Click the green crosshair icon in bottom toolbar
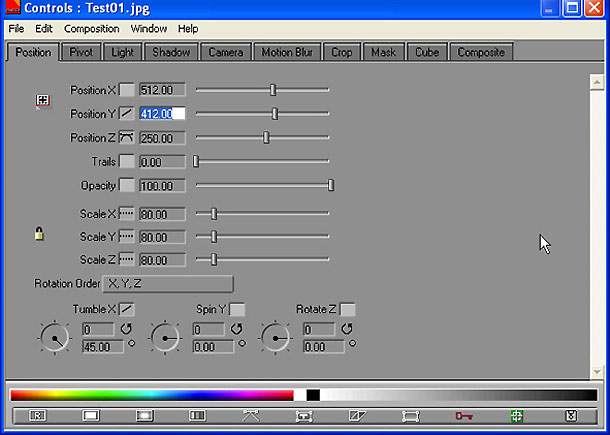This screenshot has width=610, height=435. coord(517,415)
